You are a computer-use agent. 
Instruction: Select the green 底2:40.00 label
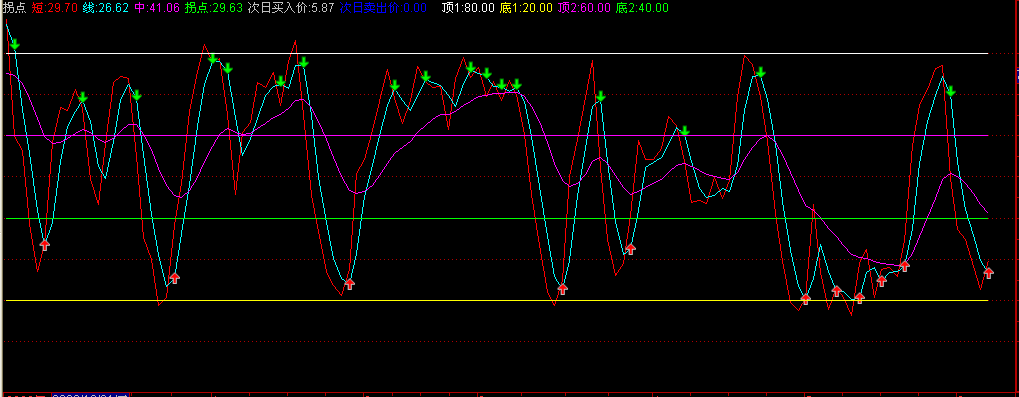point(641,8)
